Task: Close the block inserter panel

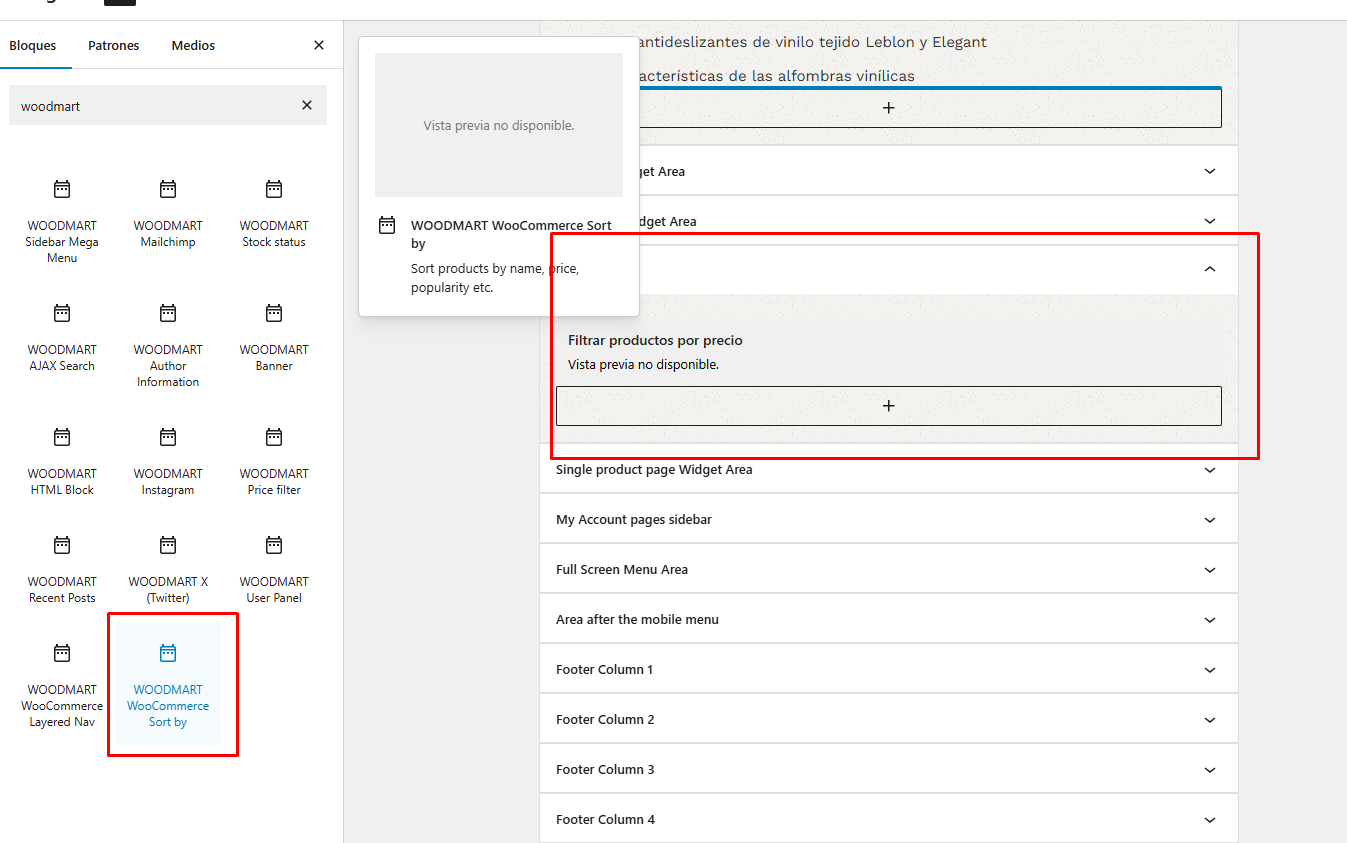Action: [x=319, y=45]
